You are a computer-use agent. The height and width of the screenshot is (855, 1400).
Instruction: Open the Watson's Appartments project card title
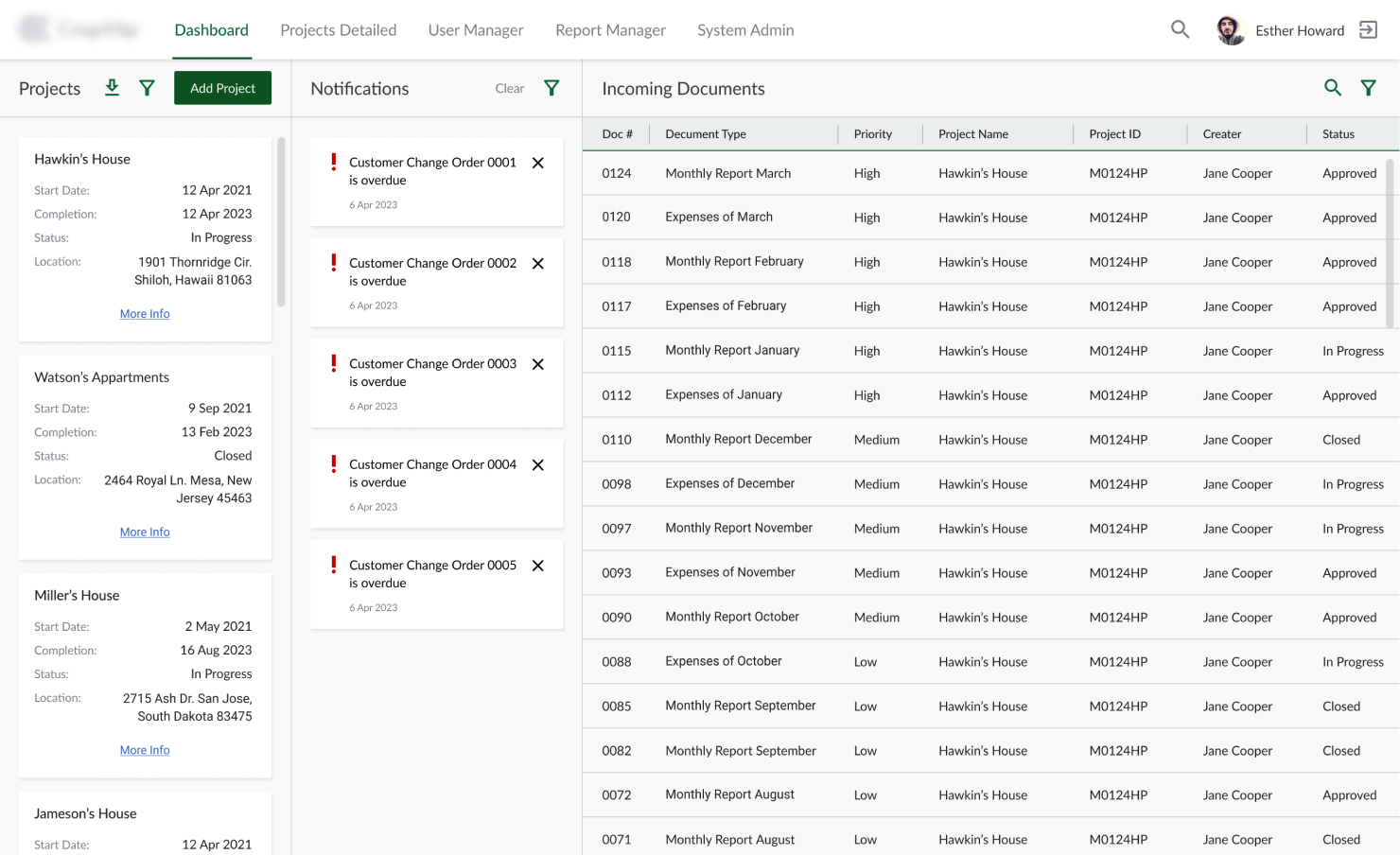point(102,377)
